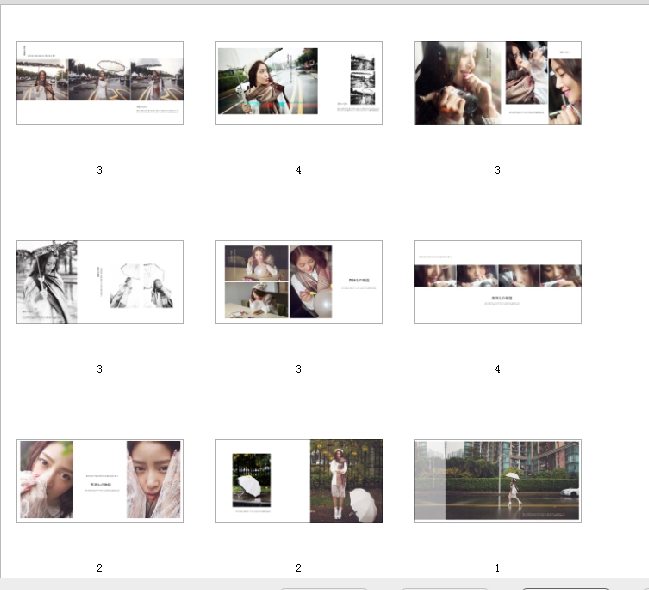Click number 2 under the two-portrait layout

click(x=100, y=568)
